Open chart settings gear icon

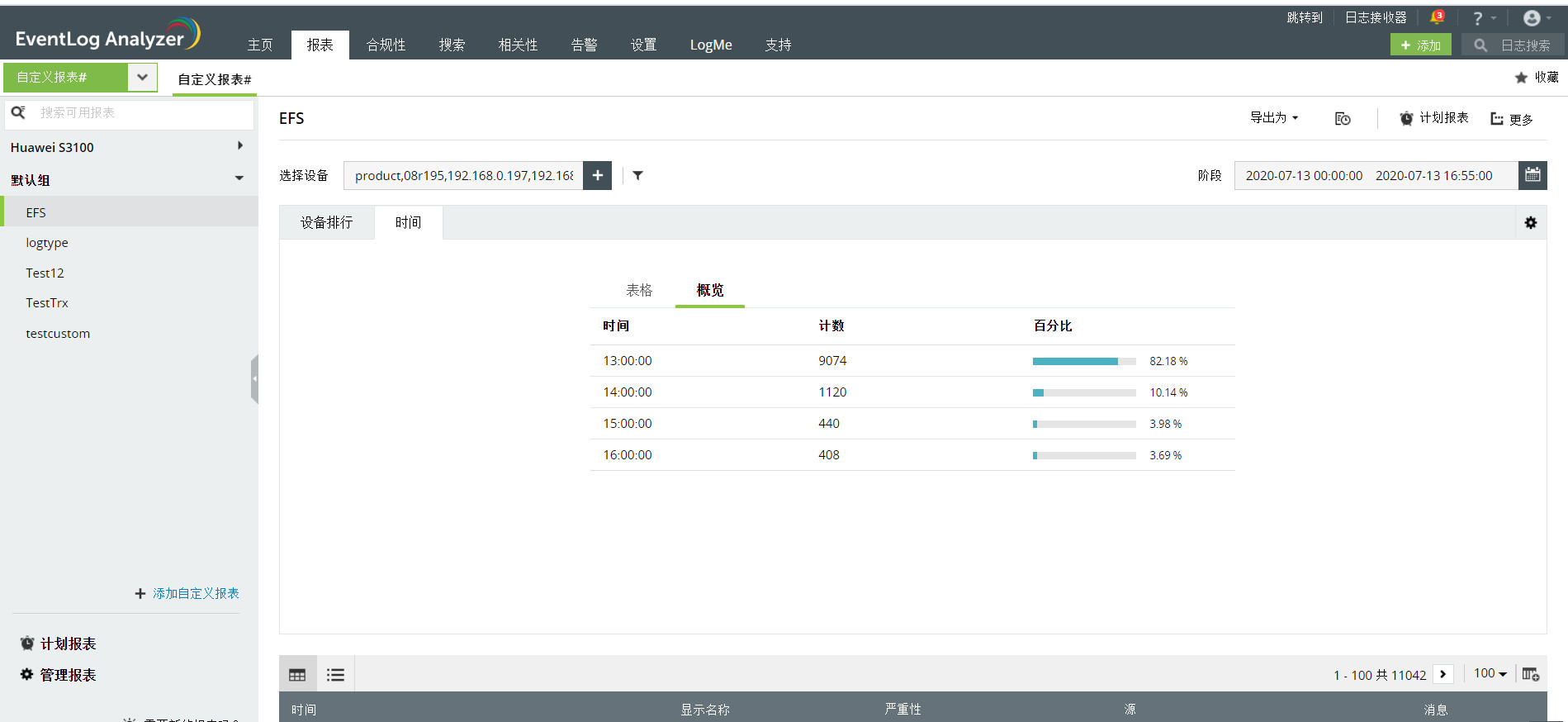(x=1531, y=222)
